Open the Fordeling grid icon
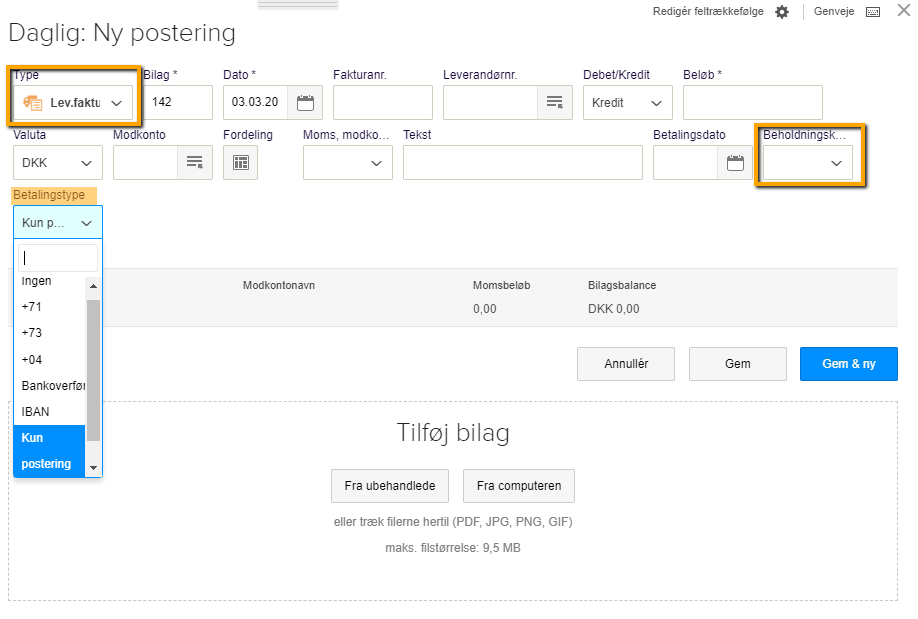Viewport: 918px width, 619px height. point(240,163)
